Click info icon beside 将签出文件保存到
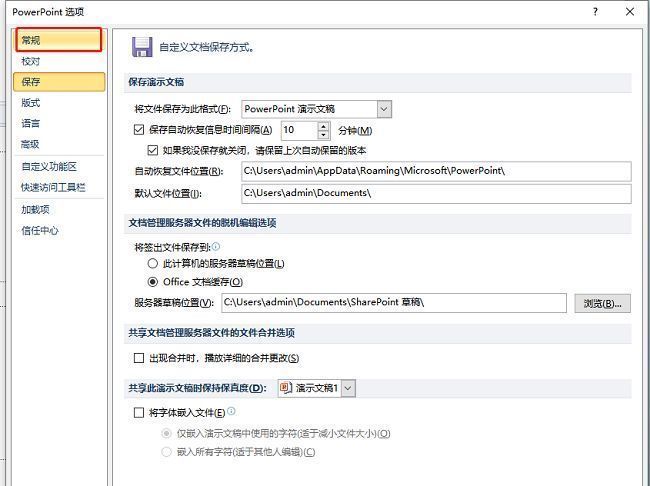This screenshot has width=650, height=486. tap(216, 246)
